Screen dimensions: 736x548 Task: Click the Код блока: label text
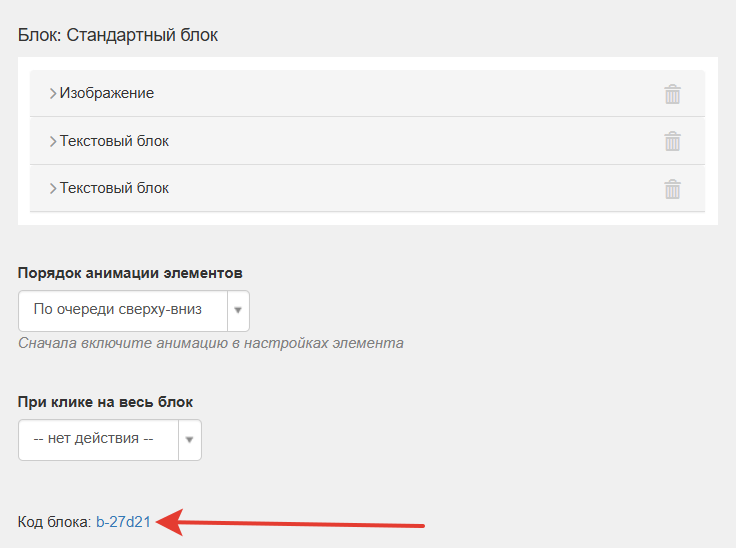[54, 522]
